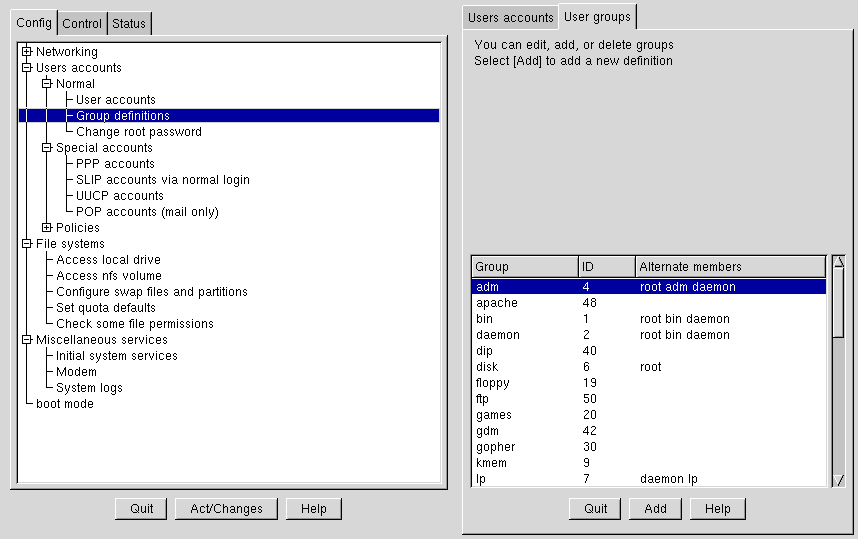The image size is (858, 539).
Task: Open the Status tab
Action: (128, 24)
